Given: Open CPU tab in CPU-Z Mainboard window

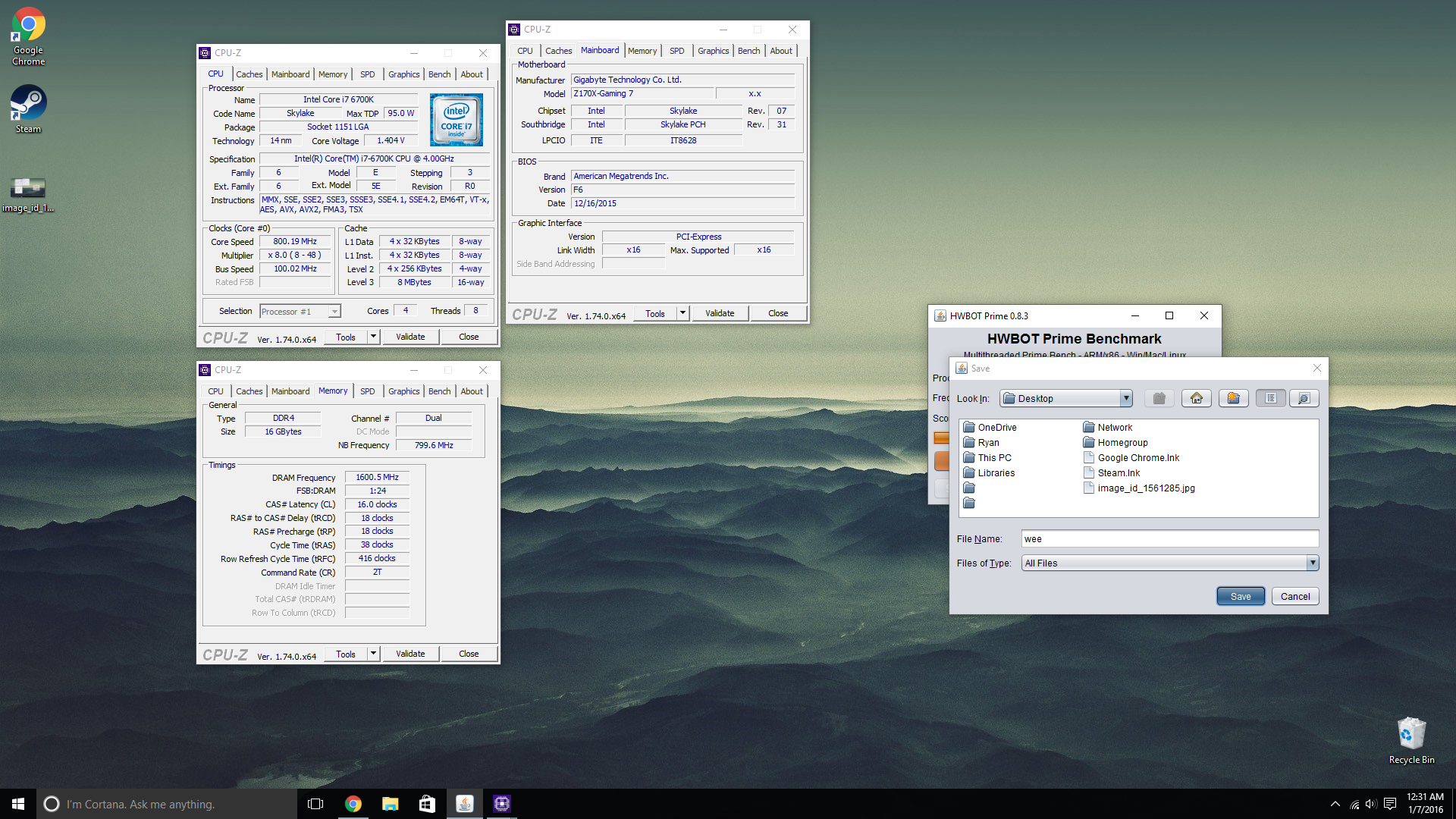Looking at the screenshot, I should tap(525, 51).
